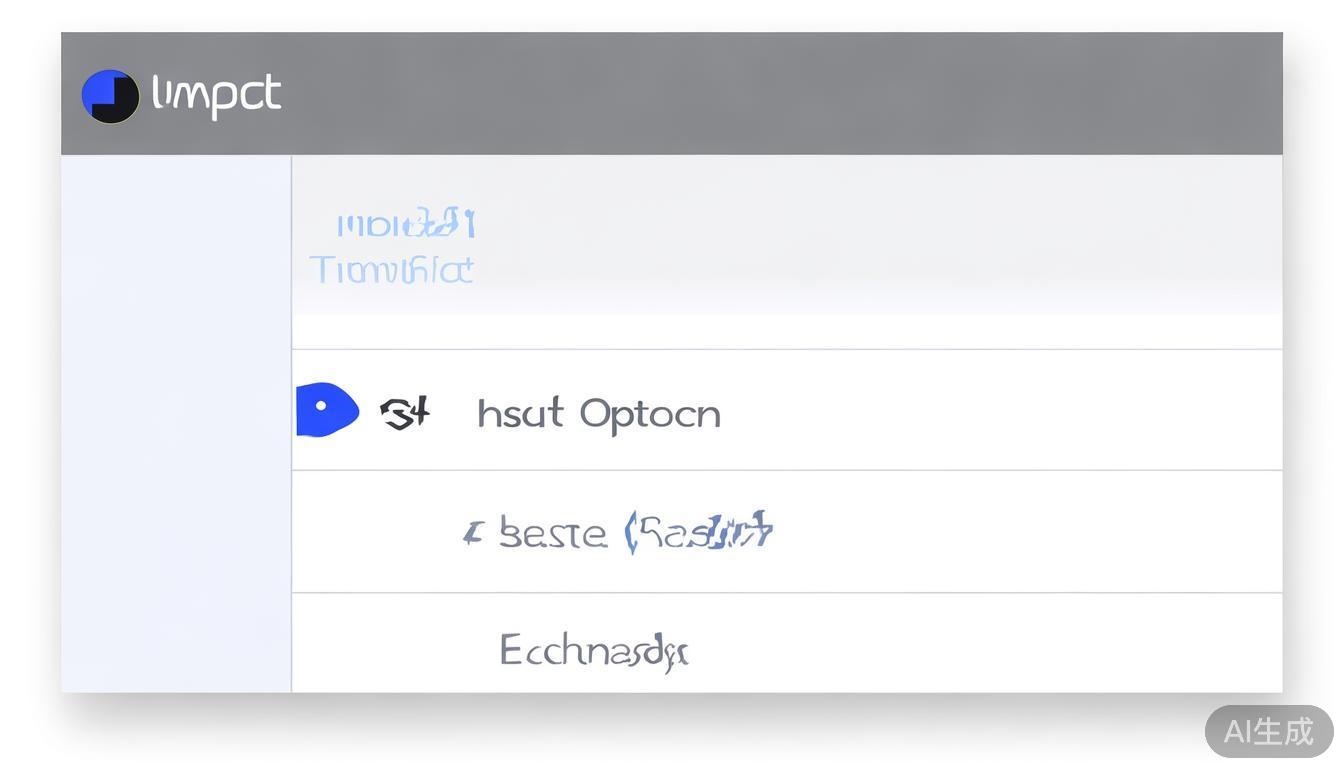Click the "AI生成" watermark badge
Image resolution: width=1344 pixels, height=768 pixels.
(x=1268, y=731)
